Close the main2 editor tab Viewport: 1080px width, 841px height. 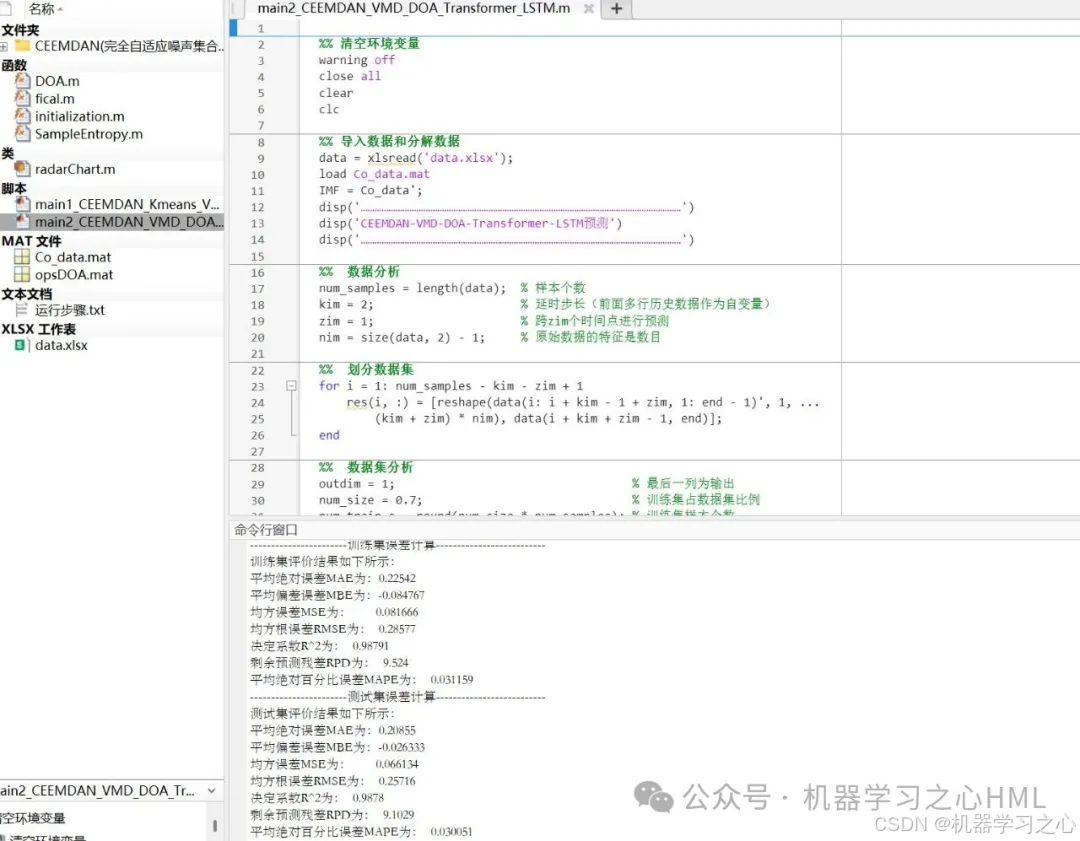588,9
